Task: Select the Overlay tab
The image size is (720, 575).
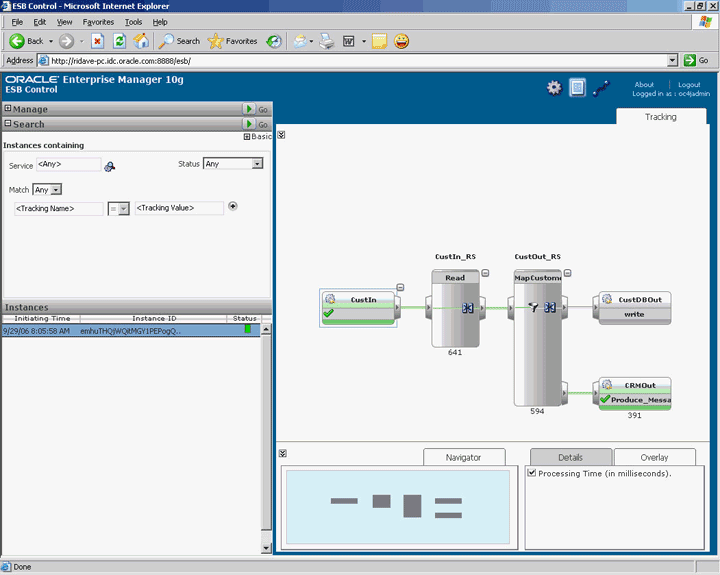Action: coord(654,457)
